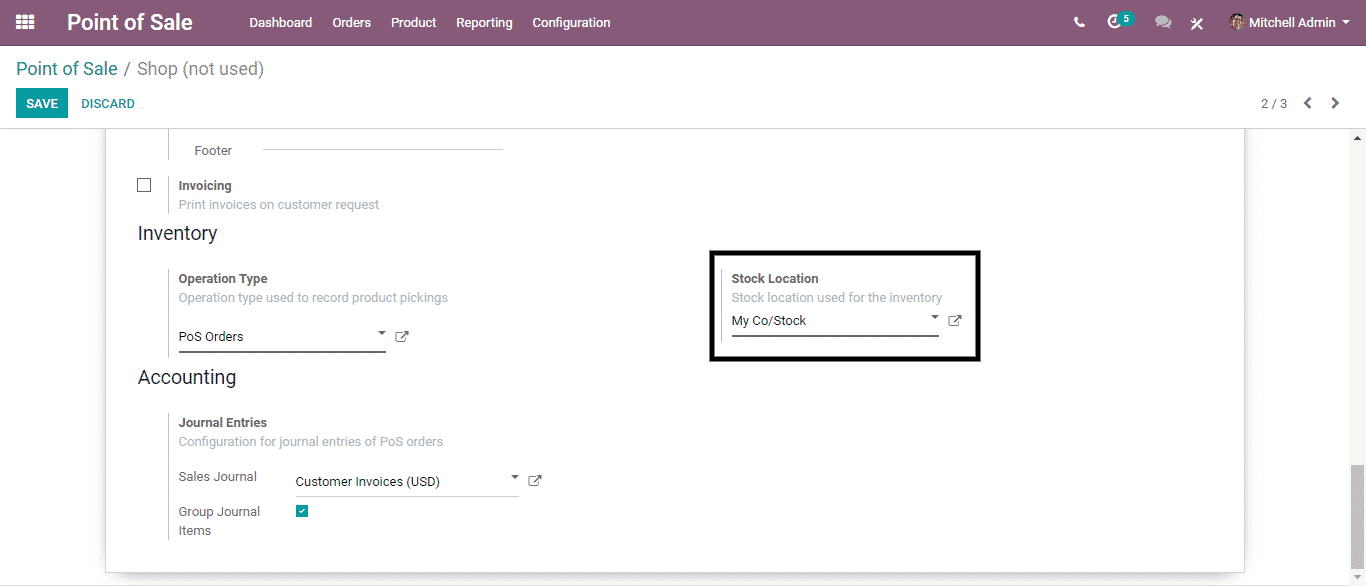Viewport: 1366px width, 586px height.
Task: Open the Configuration menu
Action: [571, 22]
